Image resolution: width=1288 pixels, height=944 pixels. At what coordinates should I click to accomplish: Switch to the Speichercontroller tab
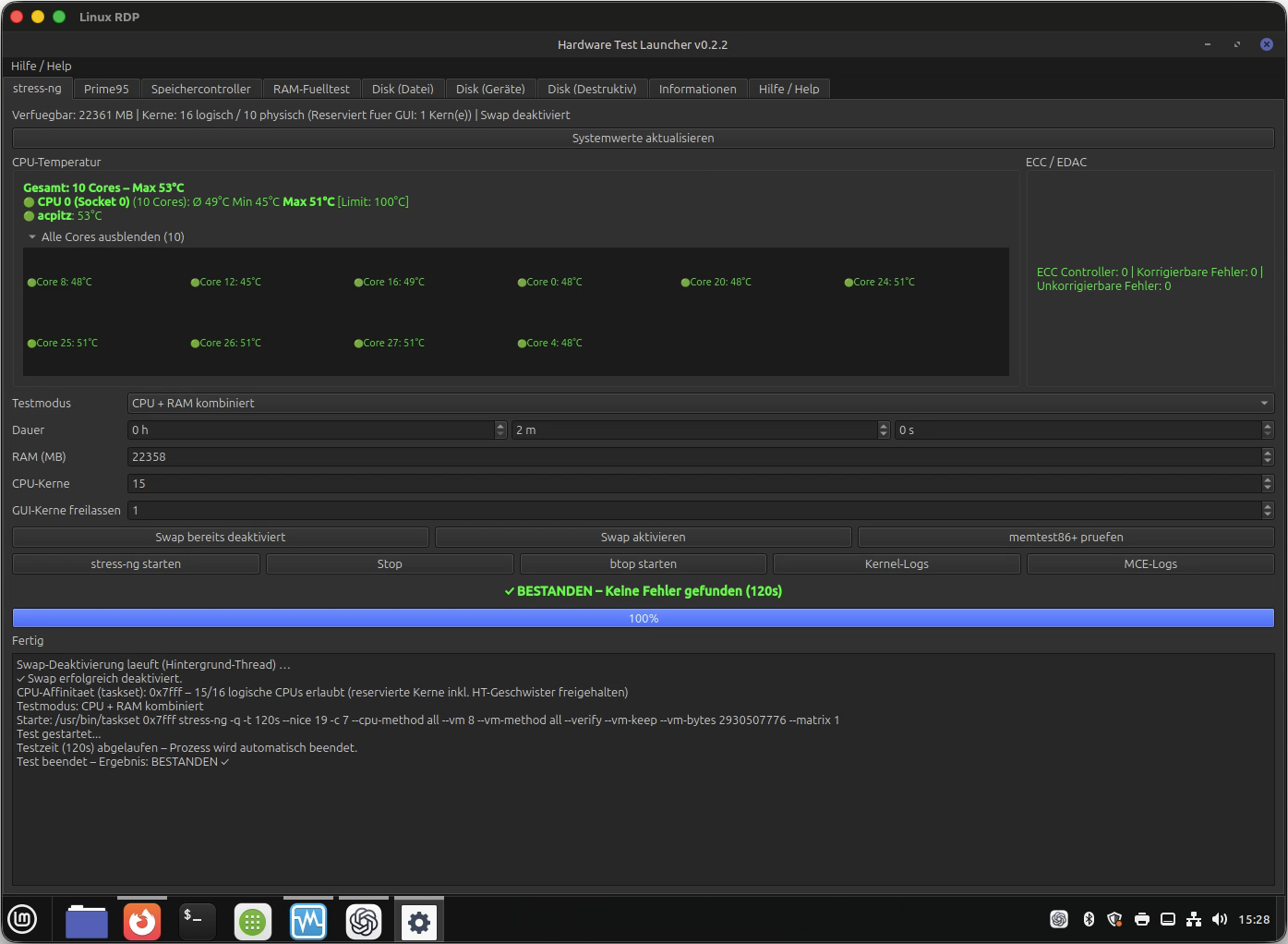click(x=200, y=89)
